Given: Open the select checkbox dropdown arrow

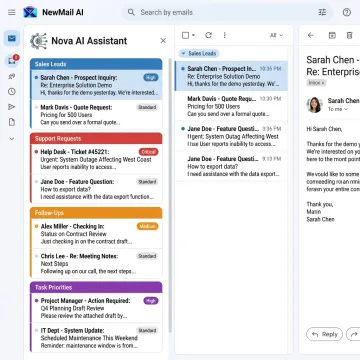Looking at the screenshot, I should [193, 35].
